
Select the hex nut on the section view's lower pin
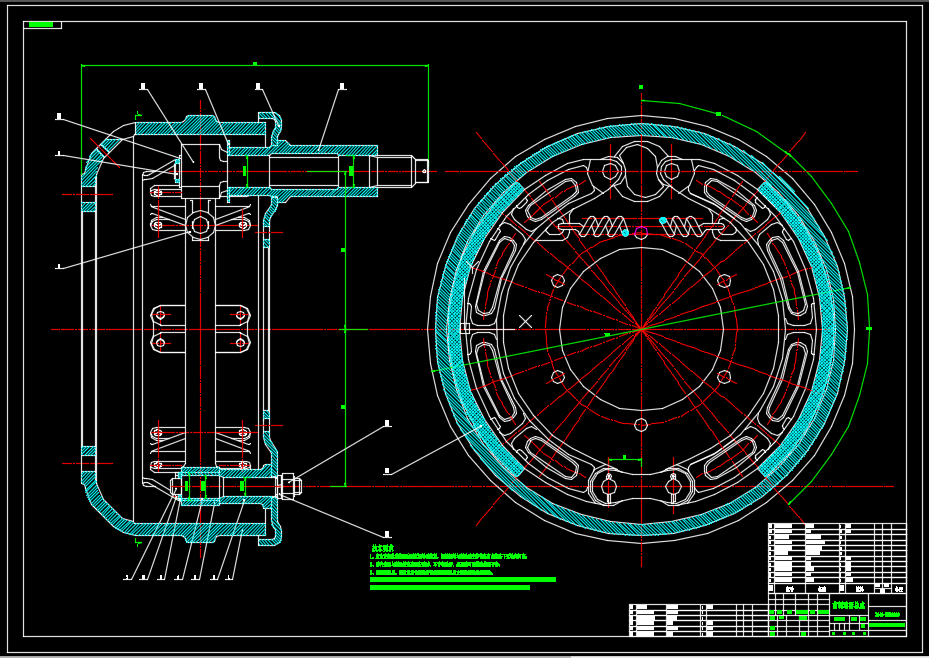[x=287, y=486]
